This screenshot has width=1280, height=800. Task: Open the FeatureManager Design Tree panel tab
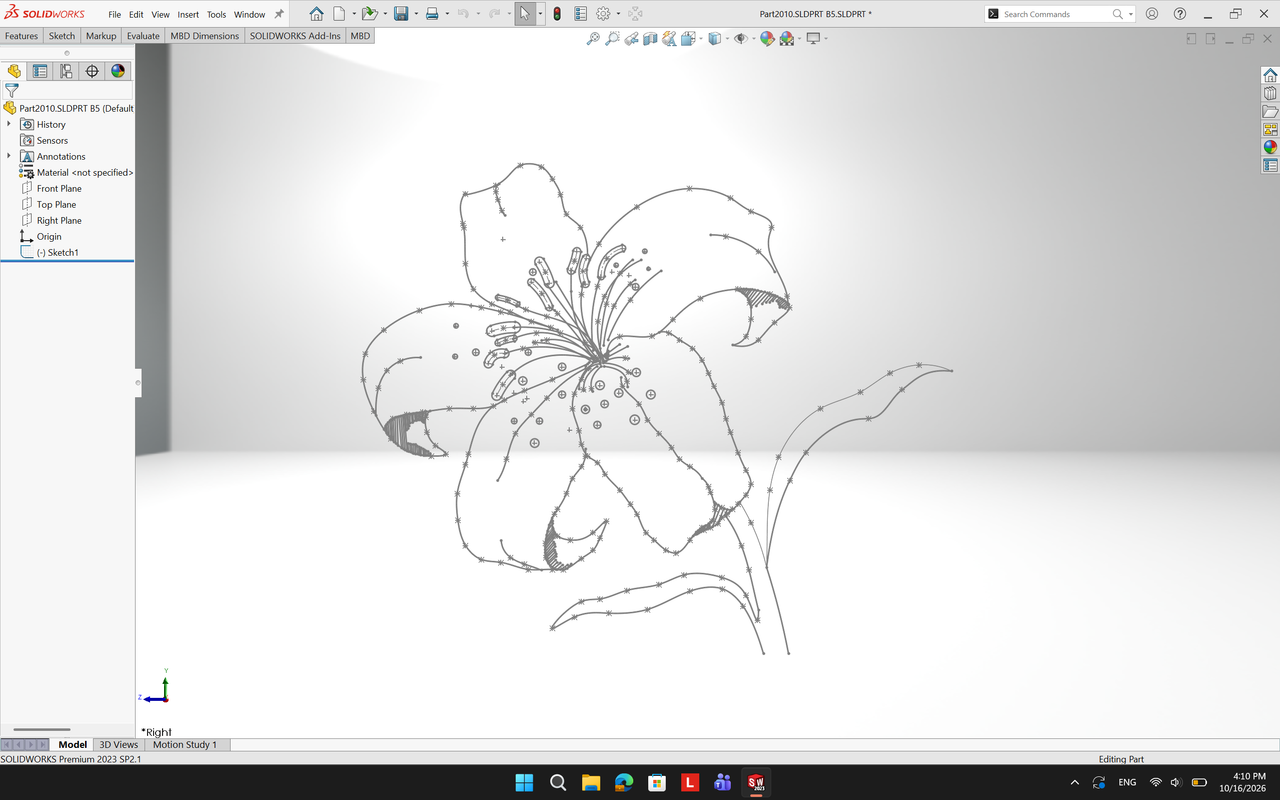coord(14,71)
